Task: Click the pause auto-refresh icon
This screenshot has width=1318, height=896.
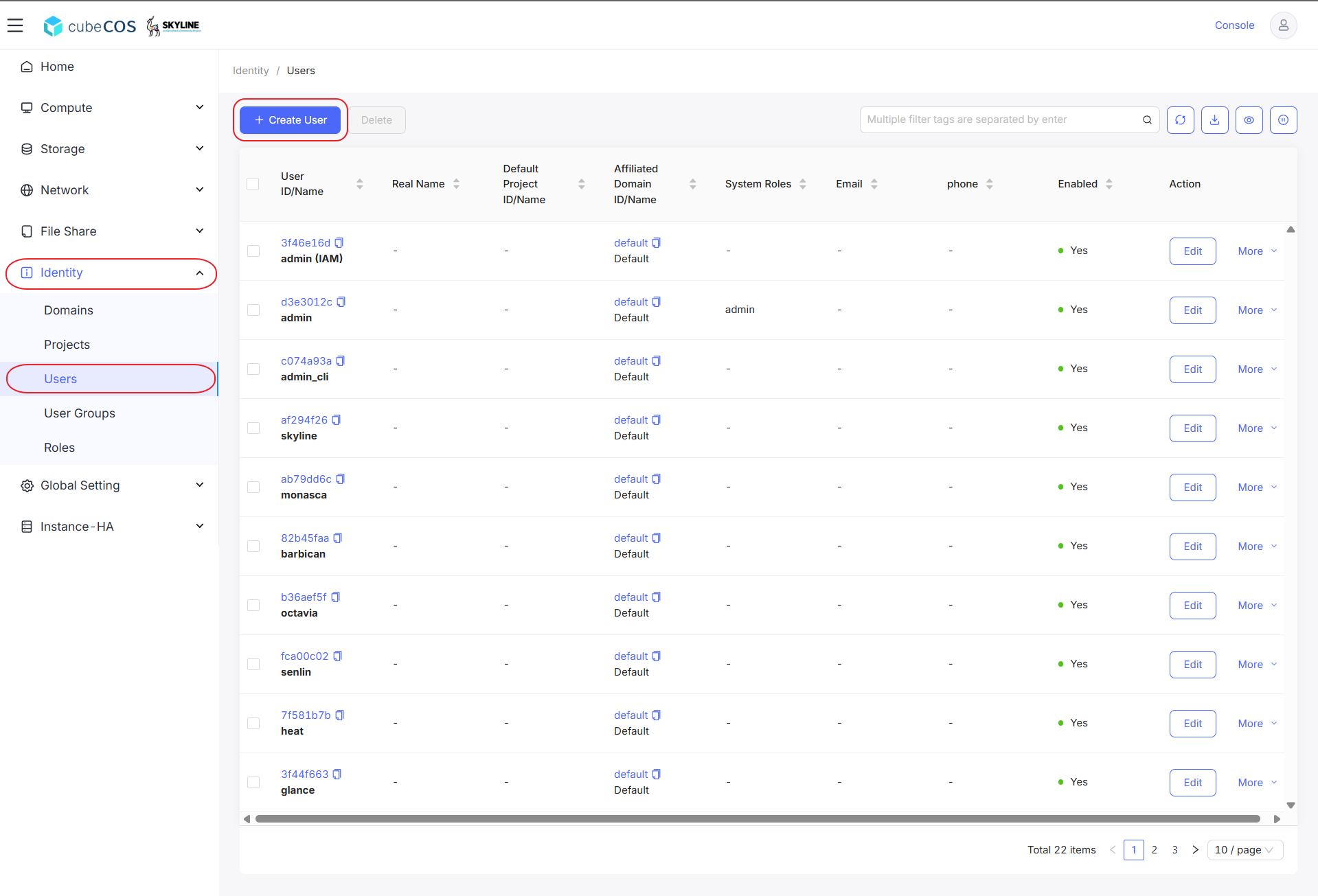Action: 1283,120
